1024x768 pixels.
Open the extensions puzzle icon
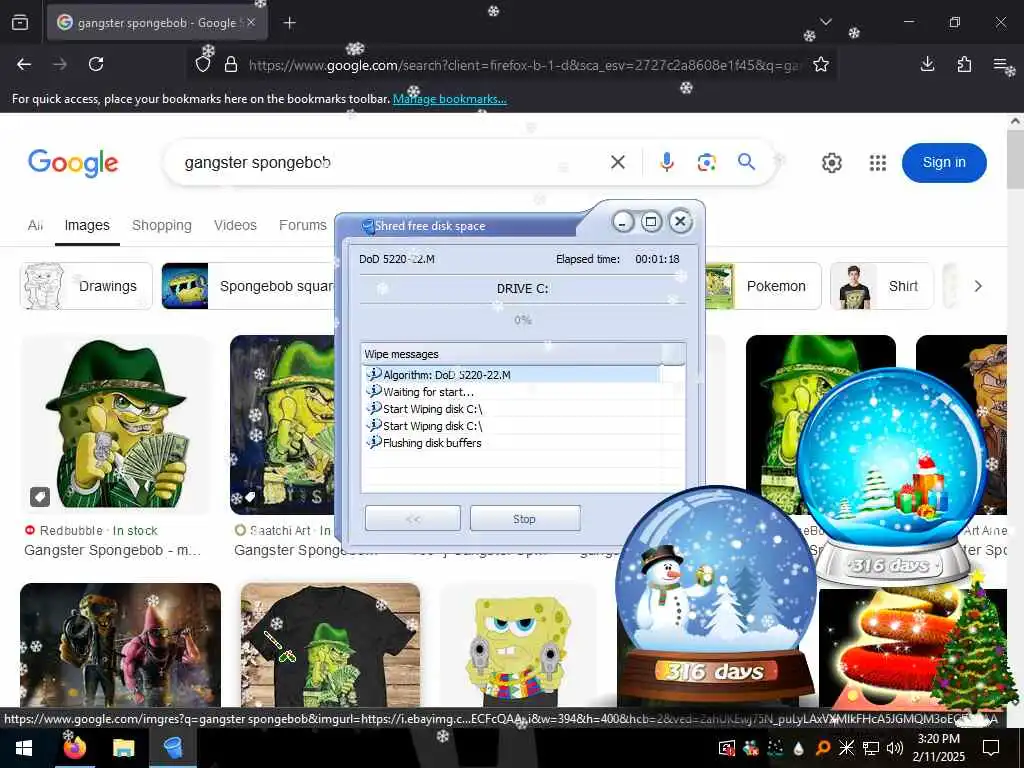(964, 64)
